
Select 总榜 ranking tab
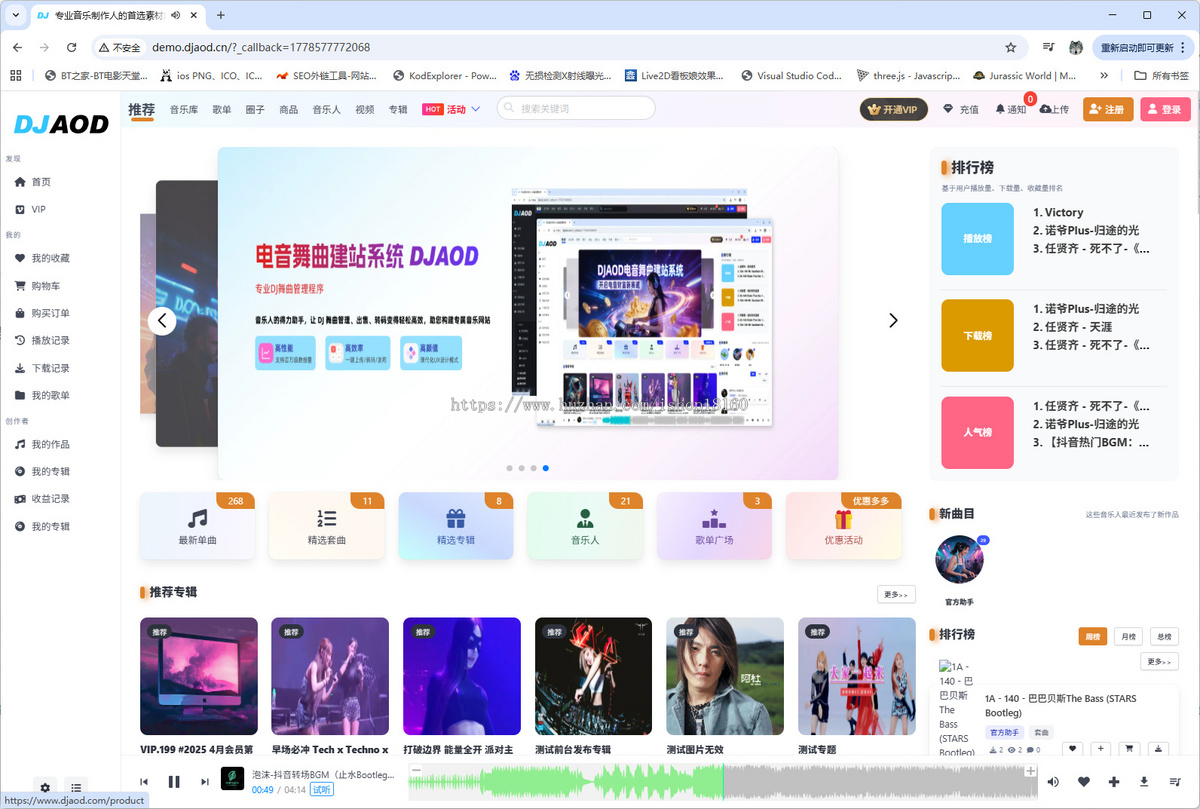click(1164, 636)
